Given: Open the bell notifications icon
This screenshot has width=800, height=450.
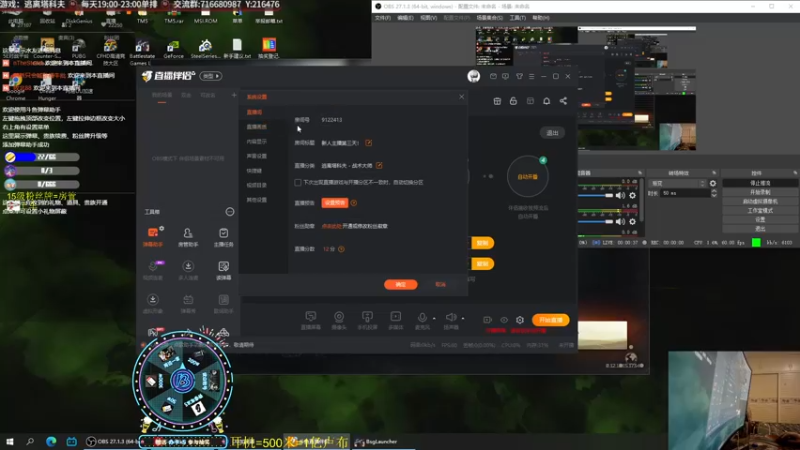Looking at the screenshot, I should 546,101.
